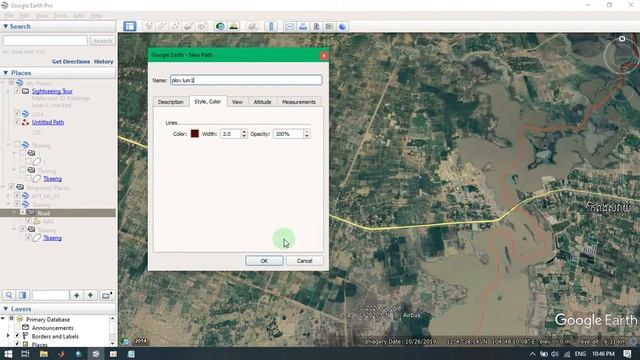Click the Print toolbar icon
This screenshot has height=360, width=640.
coord(303,27)
